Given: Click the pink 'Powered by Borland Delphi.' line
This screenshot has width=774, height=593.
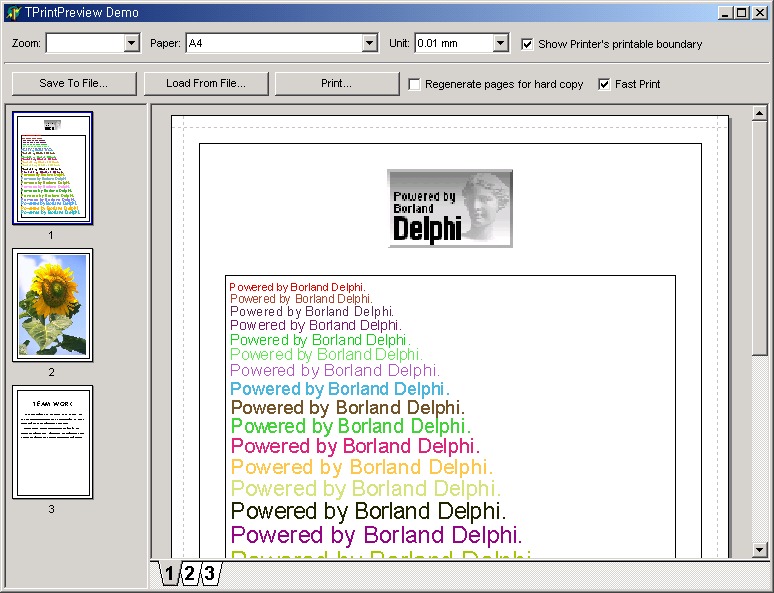Looking at the screenshot, I should [x=355, y=446].
